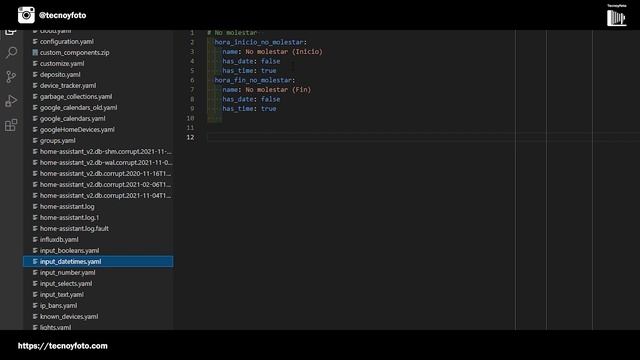Viewport: 640px width, 360px height.
Task: Click the file icon beside input_text.yaml
Action: (x=35, y=295)
